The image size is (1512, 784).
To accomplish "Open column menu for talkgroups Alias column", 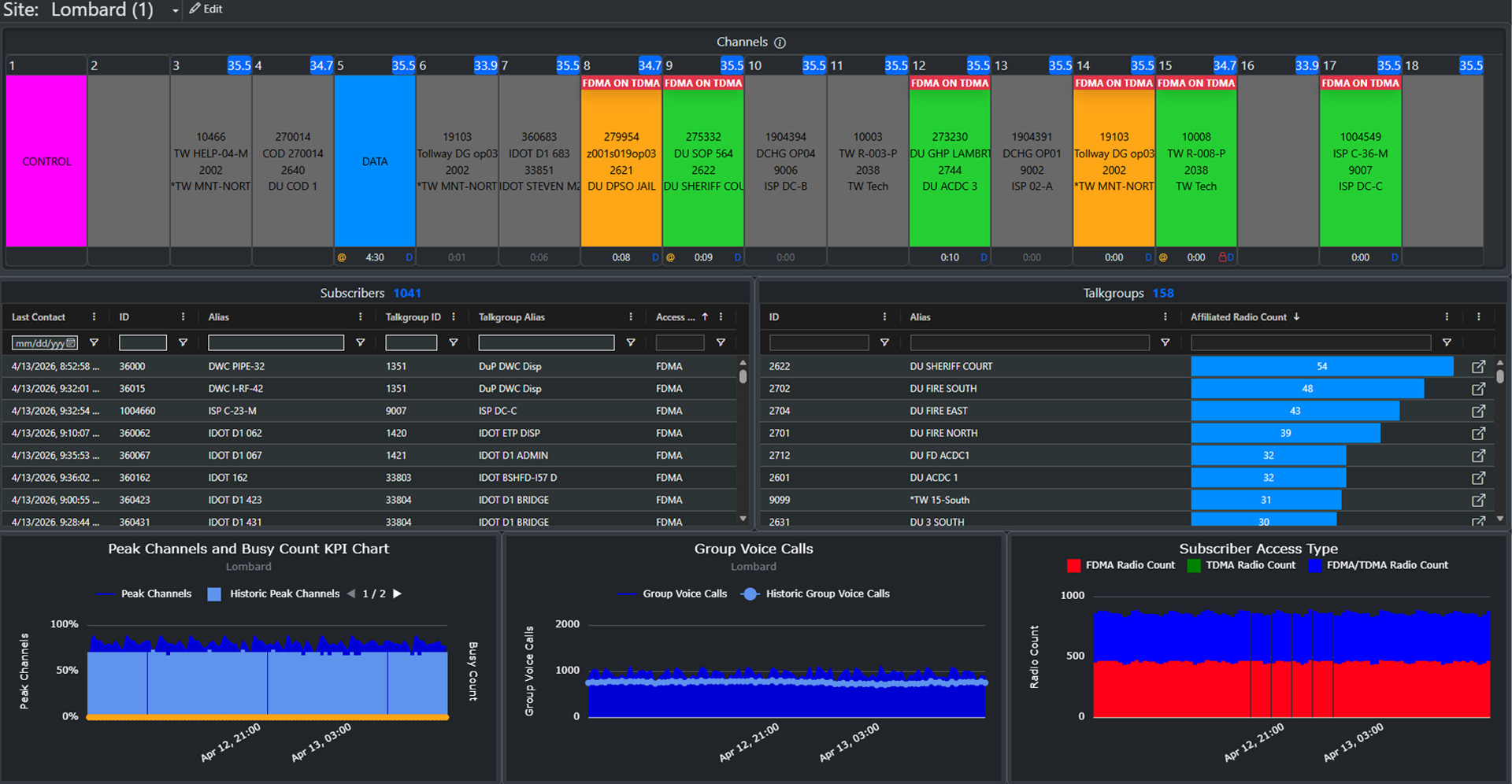I will tap(1165, 317).
